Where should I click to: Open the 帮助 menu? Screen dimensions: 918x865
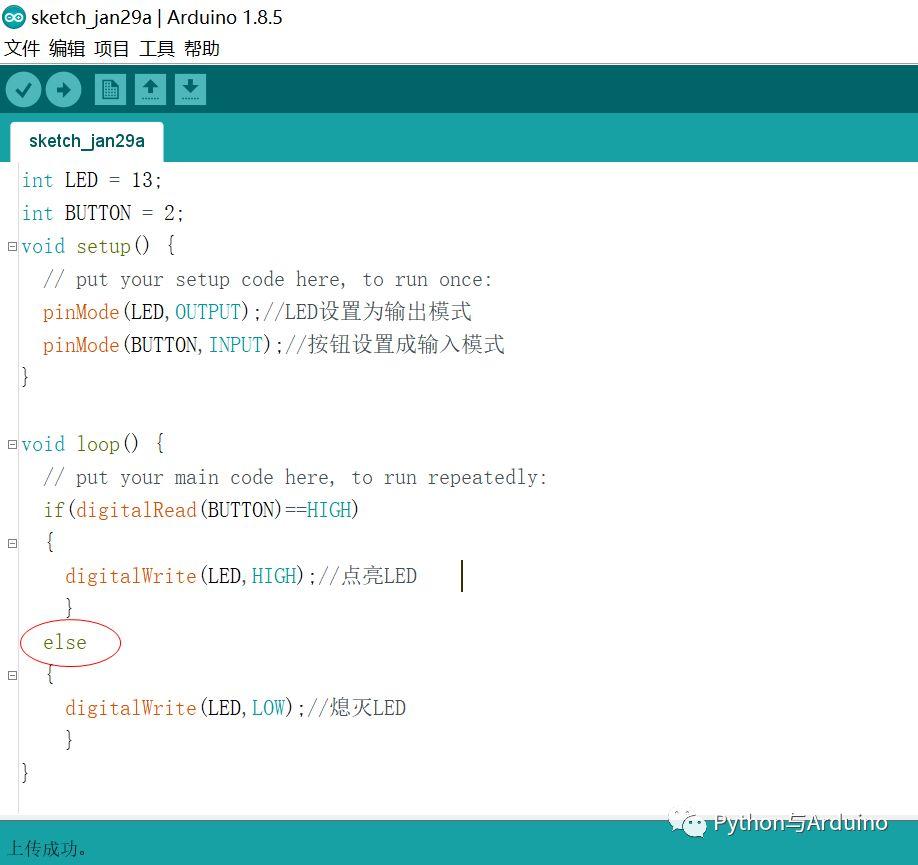tap(202, 48)
